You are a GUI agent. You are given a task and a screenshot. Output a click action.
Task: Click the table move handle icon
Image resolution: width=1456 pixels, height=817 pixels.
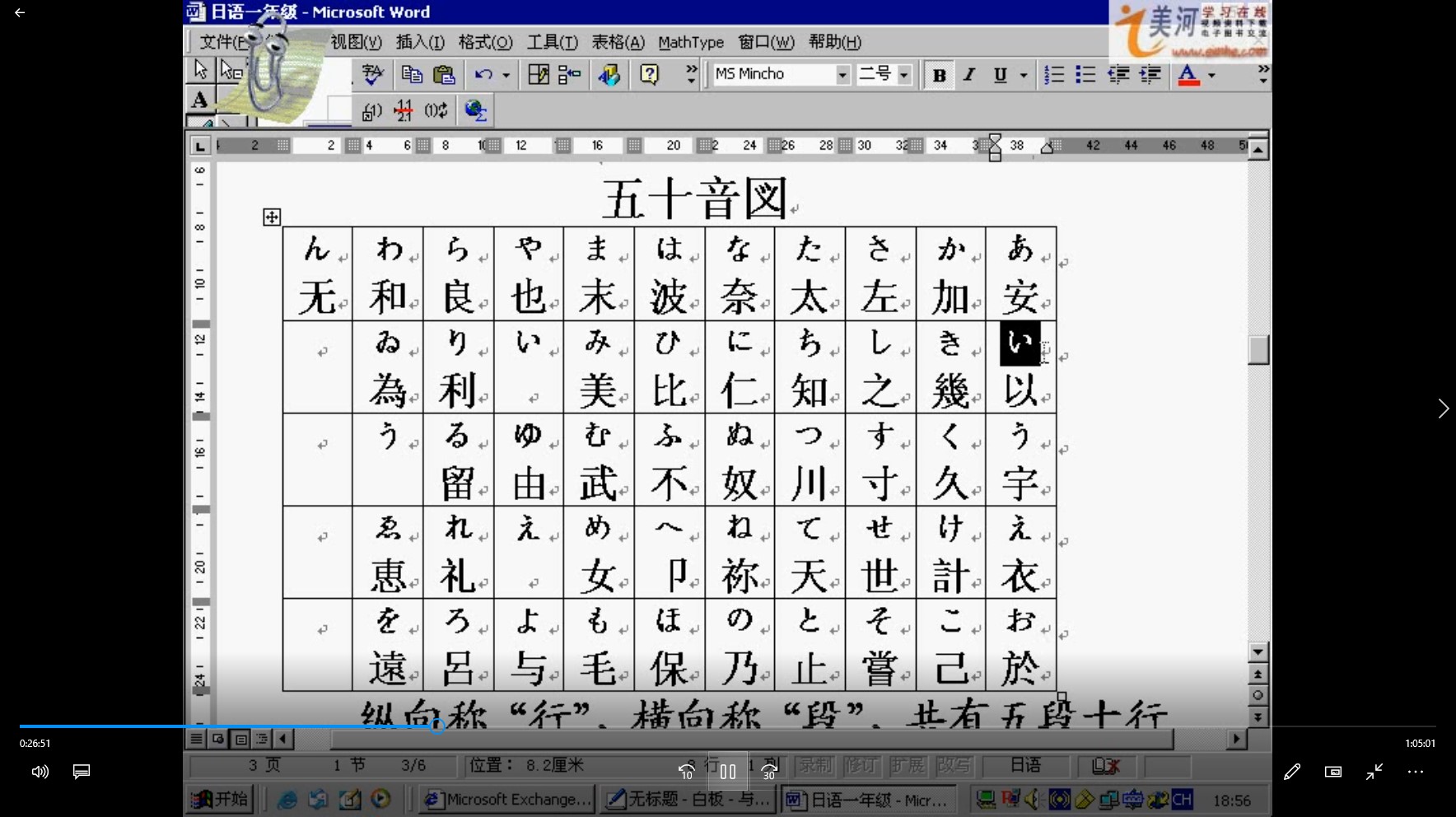(272, 217)
